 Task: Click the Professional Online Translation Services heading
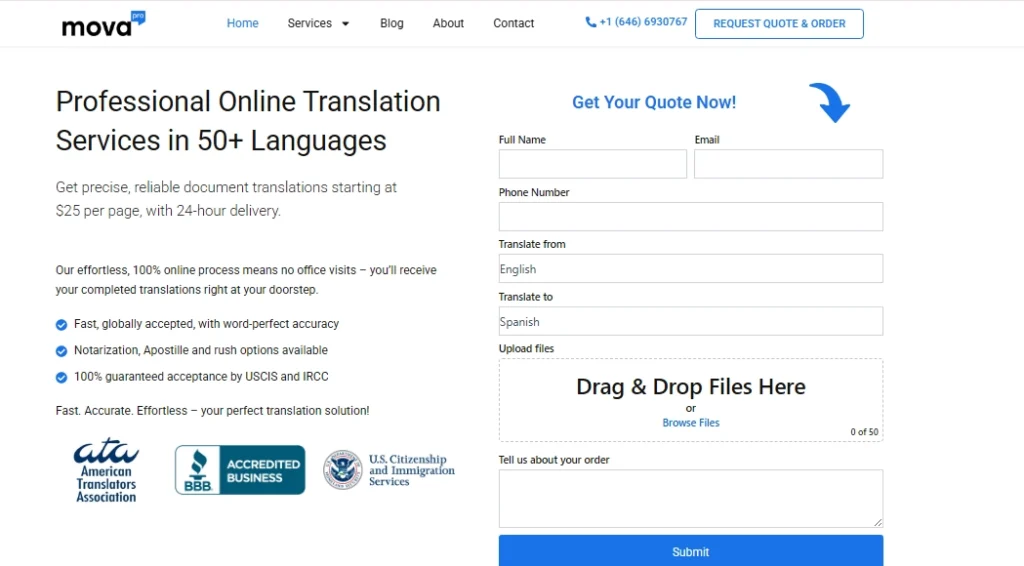[248, 121]
